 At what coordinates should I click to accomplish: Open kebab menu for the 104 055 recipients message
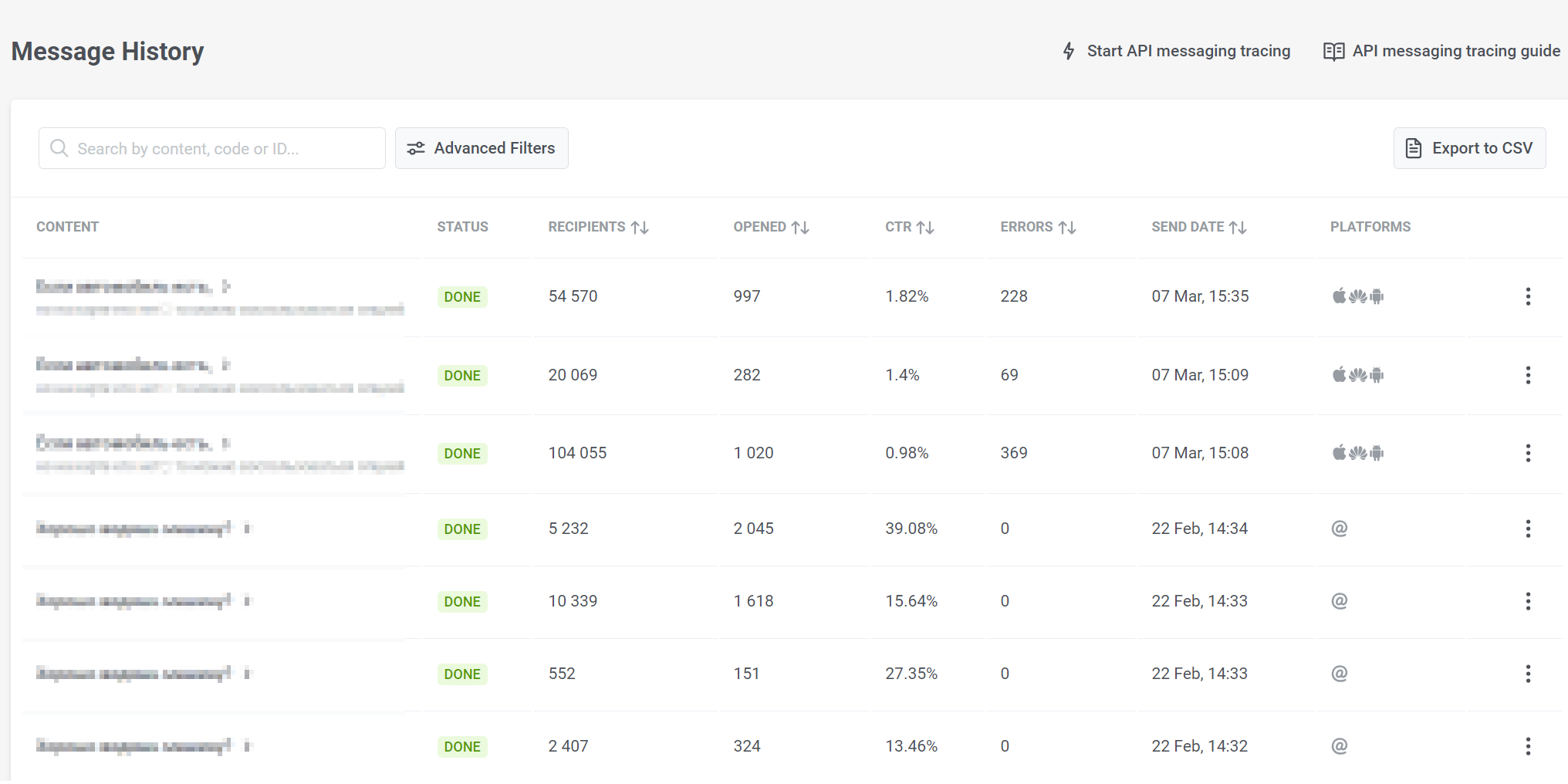pyautogui.click(x=1527, y=453)
